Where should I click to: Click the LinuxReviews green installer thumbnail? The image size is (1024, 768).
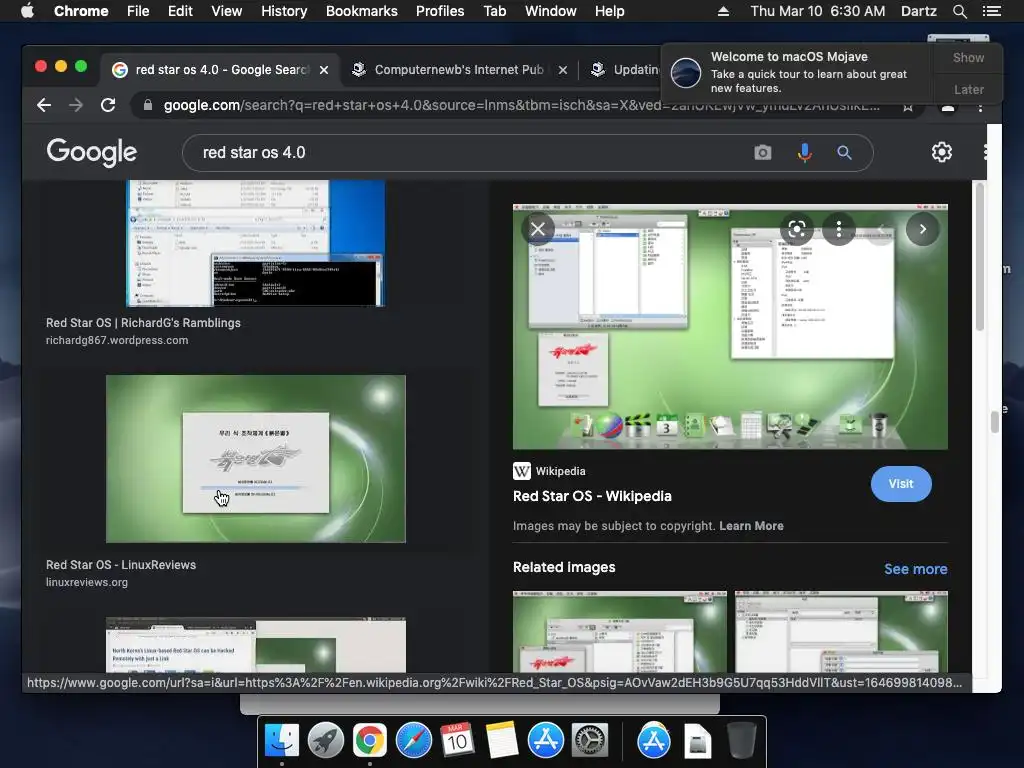[x=255, y=458]
